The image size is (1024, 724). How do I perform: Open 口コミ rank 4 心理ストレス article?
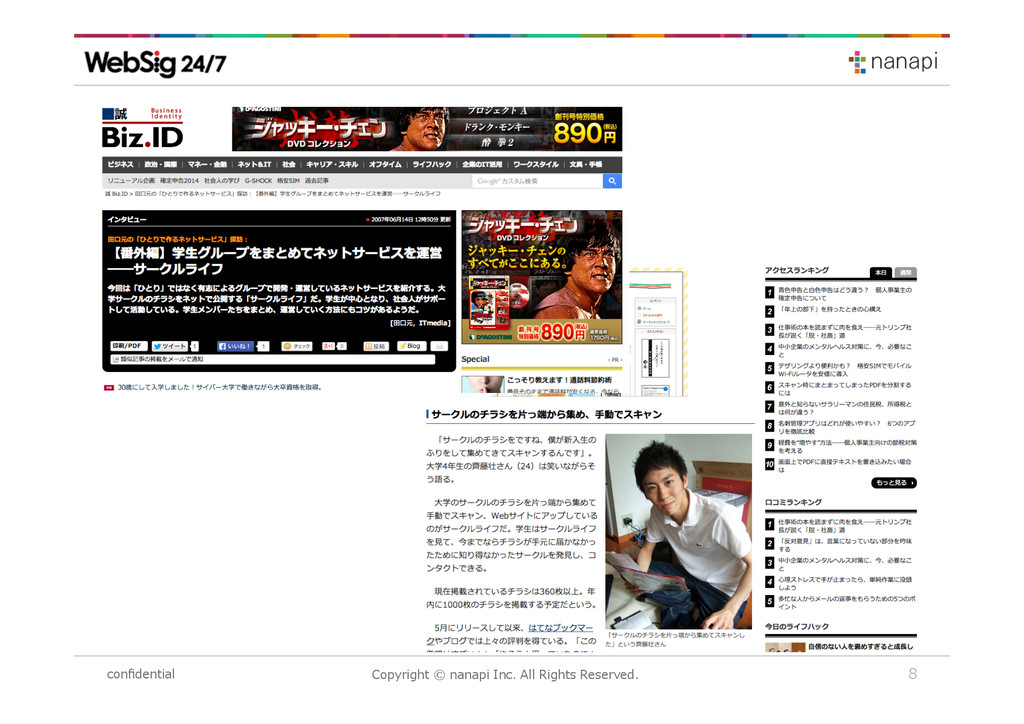tap(844, 583)
